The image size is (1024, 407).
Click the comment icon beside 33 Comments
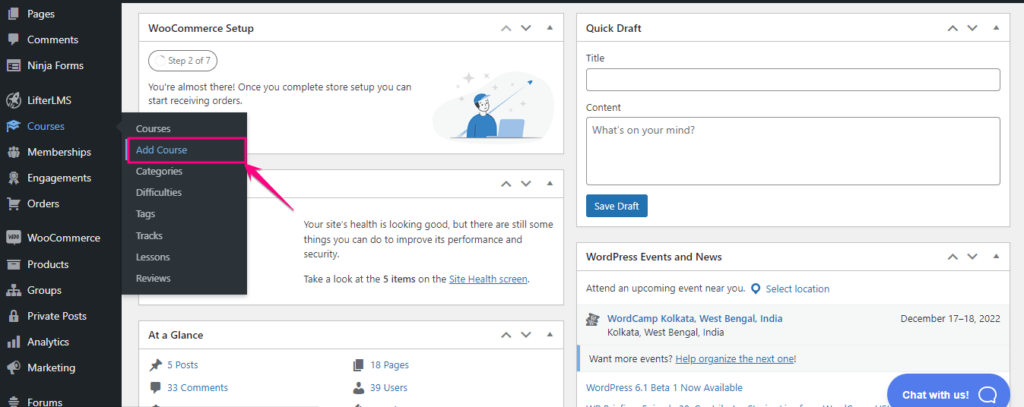[x=155, y=387]
